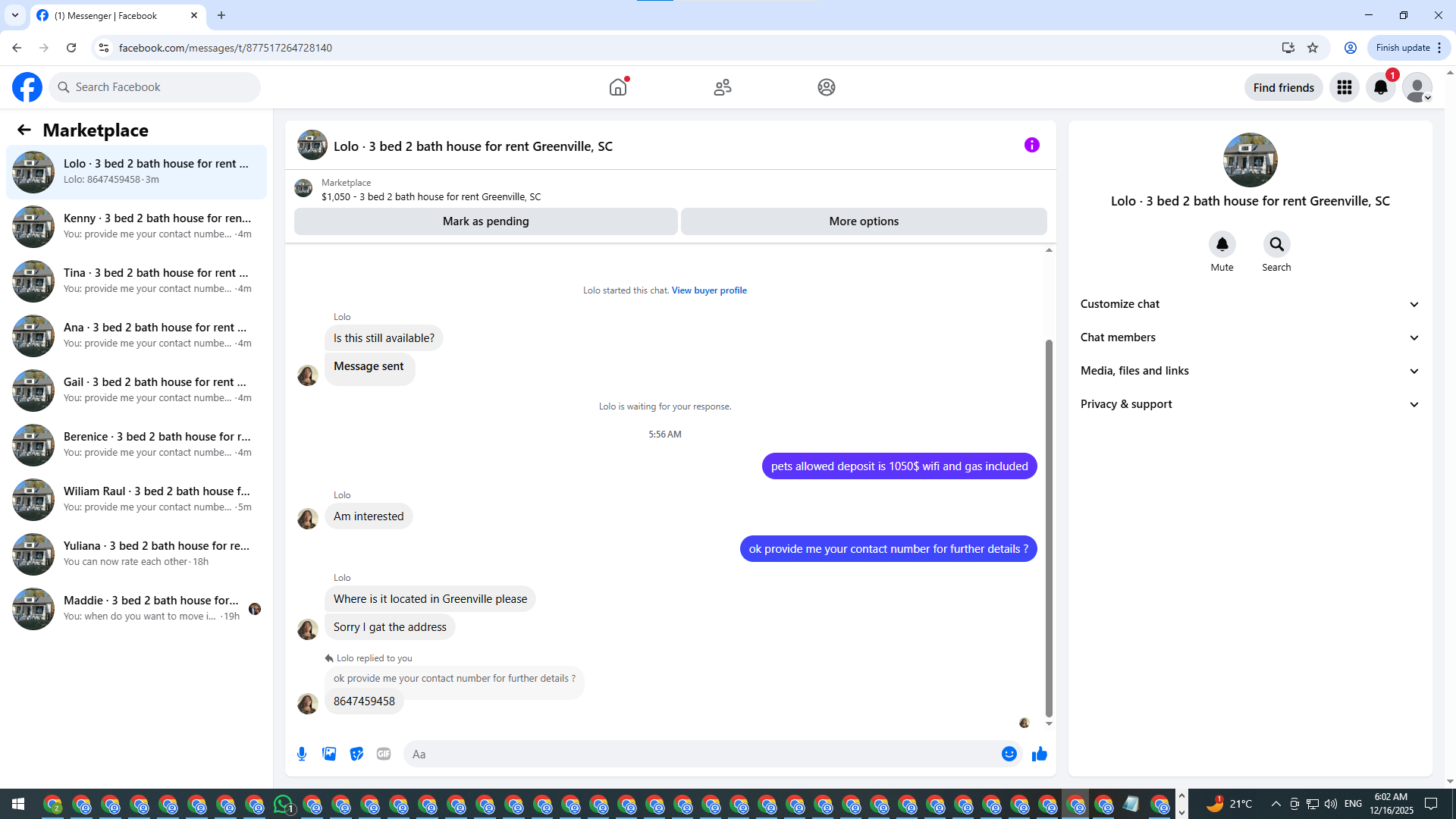Open the Gail conversation in the list
Screen dimensions: 1456x819
136,391
